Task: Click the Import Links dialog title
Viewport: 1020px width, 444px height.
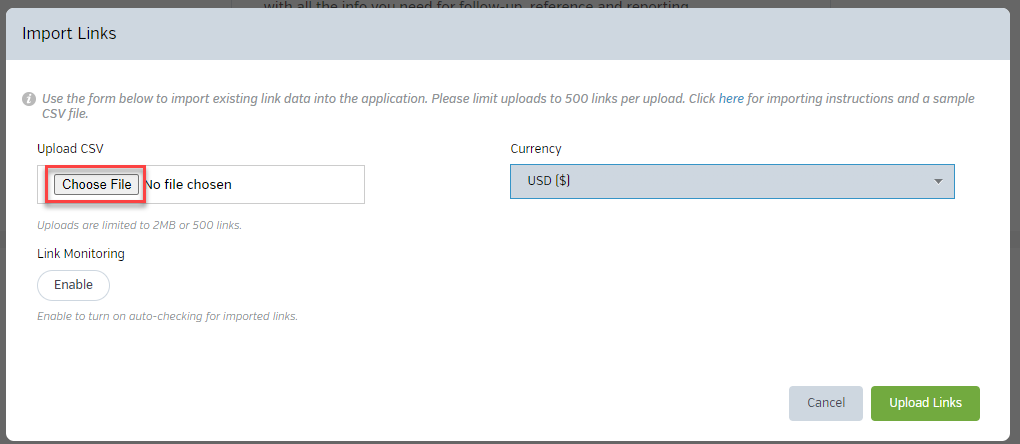Action: (69, 34)
